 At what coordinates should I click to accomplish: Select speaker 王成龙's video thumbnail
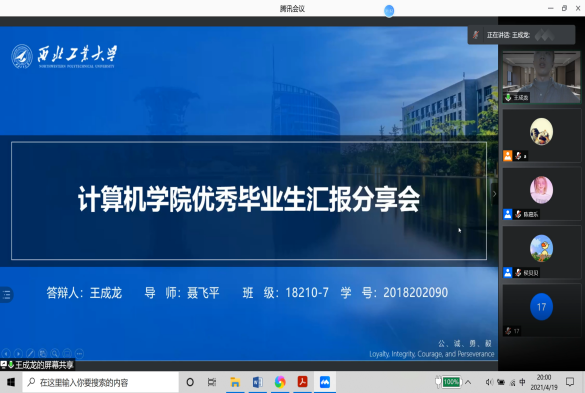pos(542,77)
